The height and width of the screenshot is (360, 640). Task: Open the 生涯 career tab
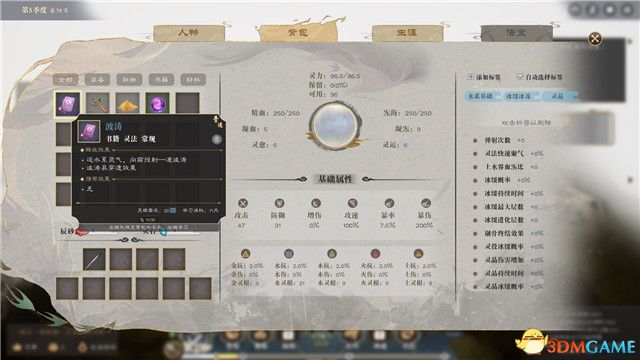pyautogui.click(x=407, y=33)
